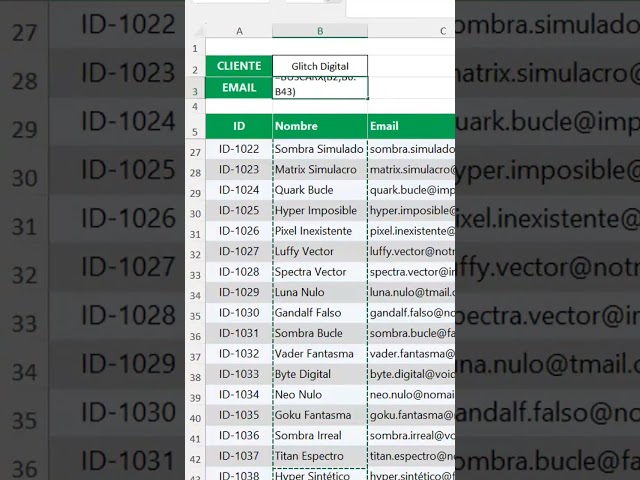Select cell ID-1036
This screenshot has height=480, width=640.
[239, 435]
